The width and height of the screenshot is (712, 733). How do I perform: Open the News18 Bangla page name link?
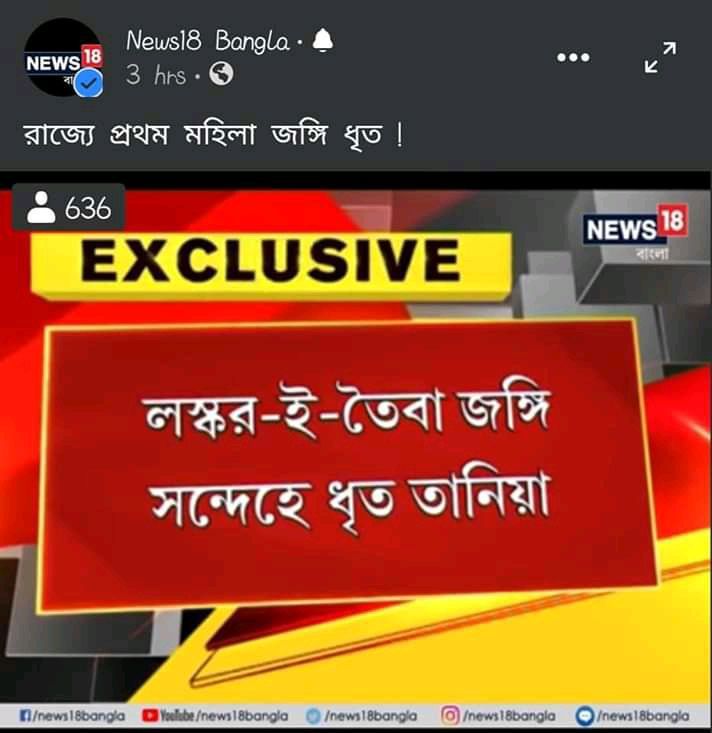(208, 41)
